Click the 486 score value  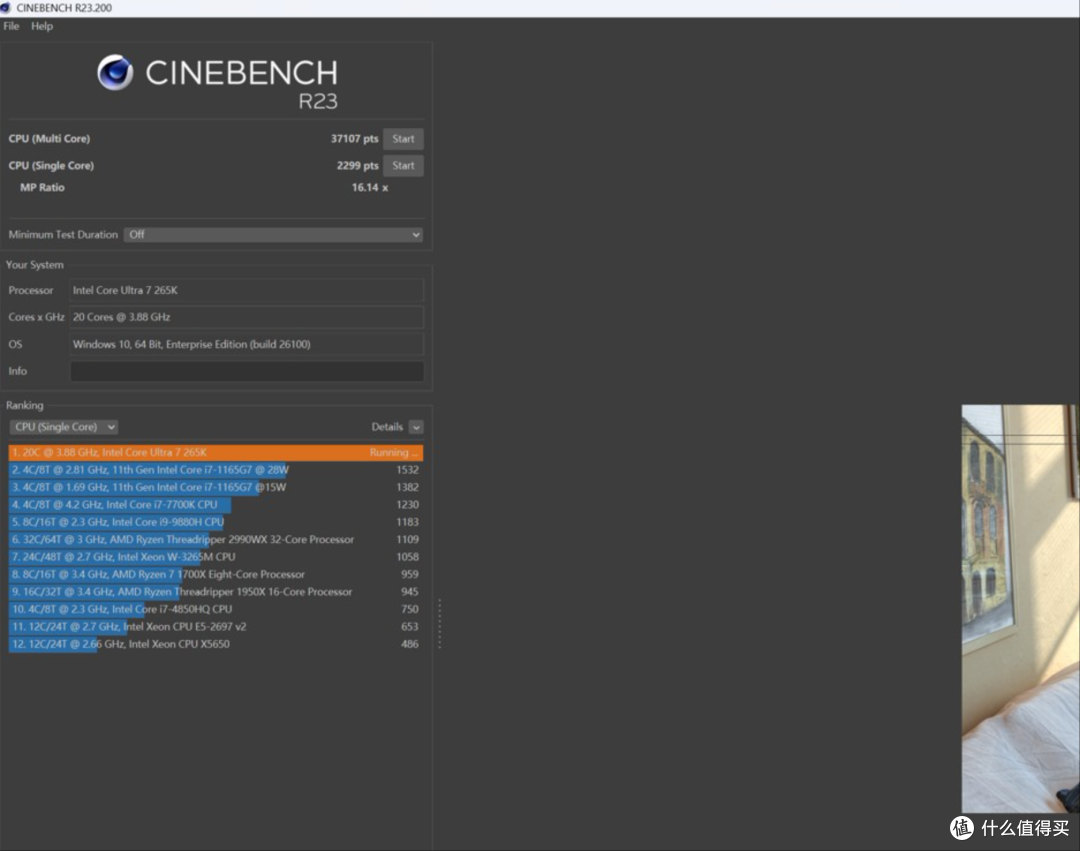410,644
